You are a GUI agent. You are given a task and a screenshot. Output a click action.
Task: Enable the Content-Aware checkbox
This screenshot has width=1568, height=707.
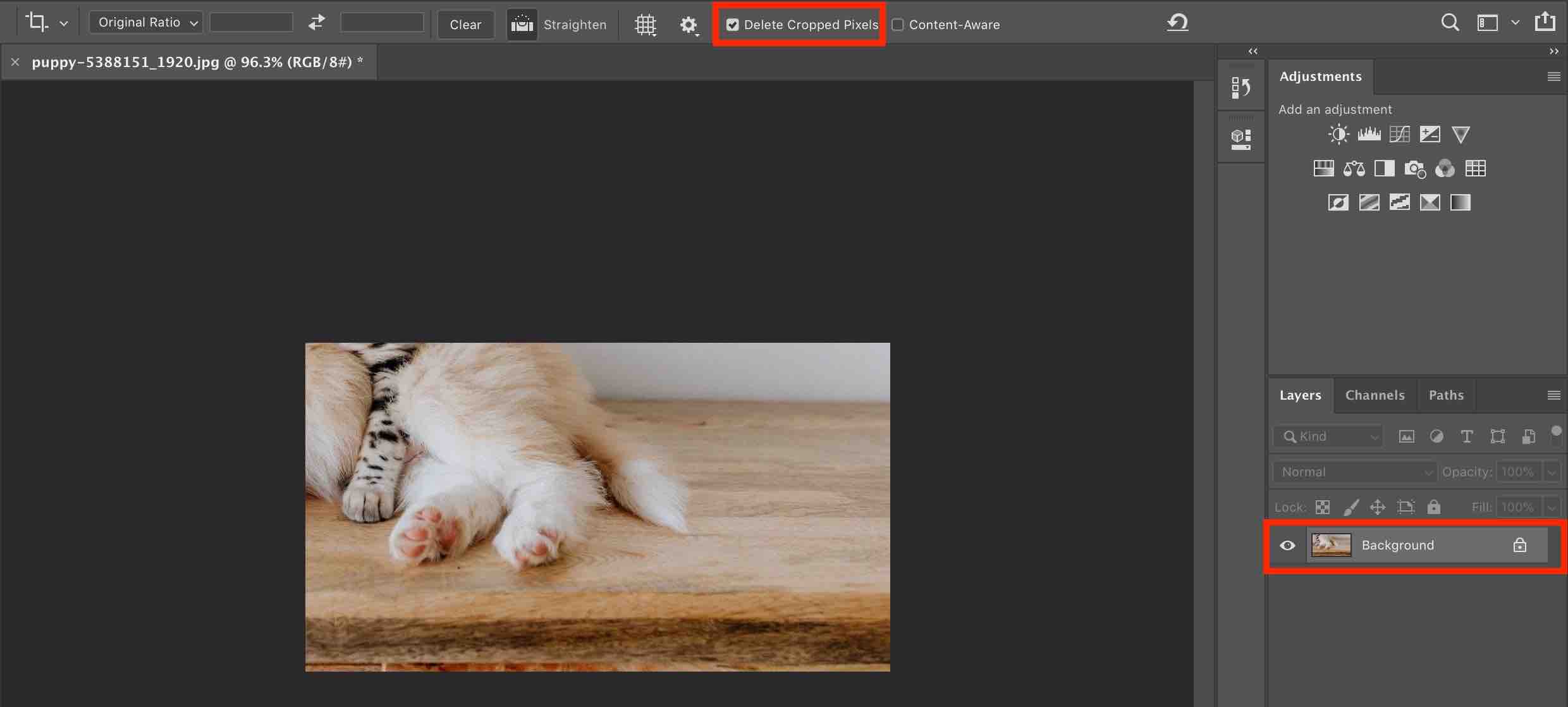898,25
